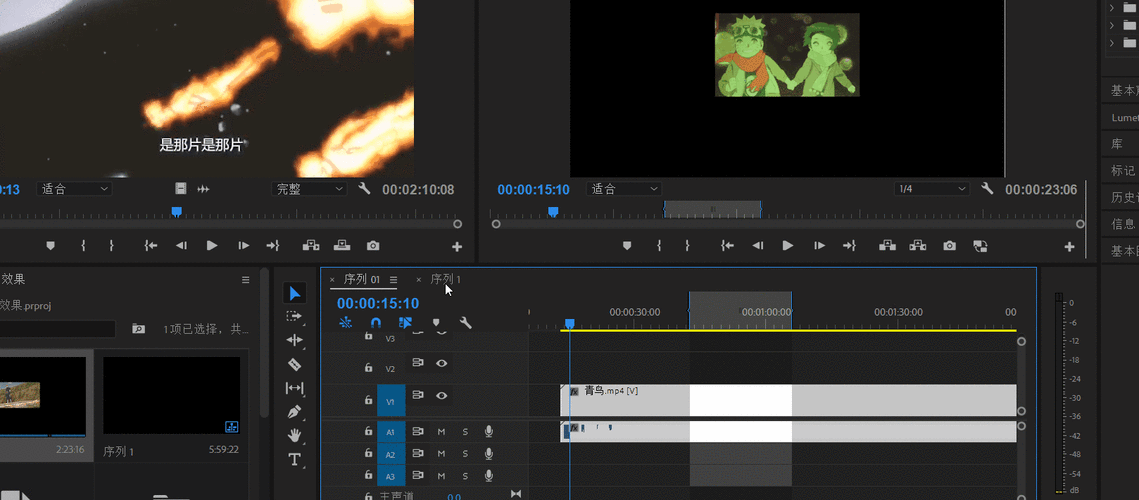Viewport: 1139px width, 500px height.
Task: Select the Type tool (T)
Action: [x=294, y=459]
